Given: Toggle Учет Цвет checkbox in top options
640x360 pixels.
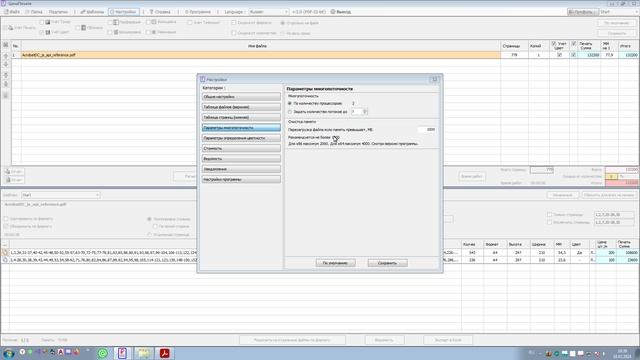Looking at the screenshot, I should (42, 32).
